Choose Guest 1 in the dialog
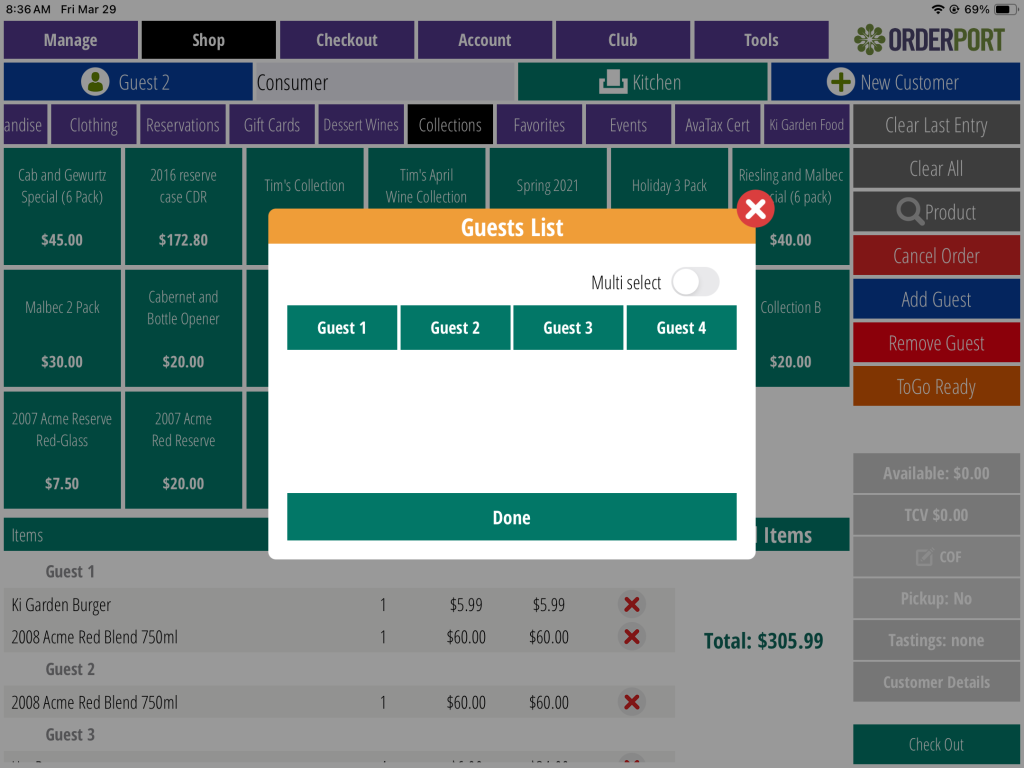The width and height of the screenshot is (1024, 768). (342, 328)
